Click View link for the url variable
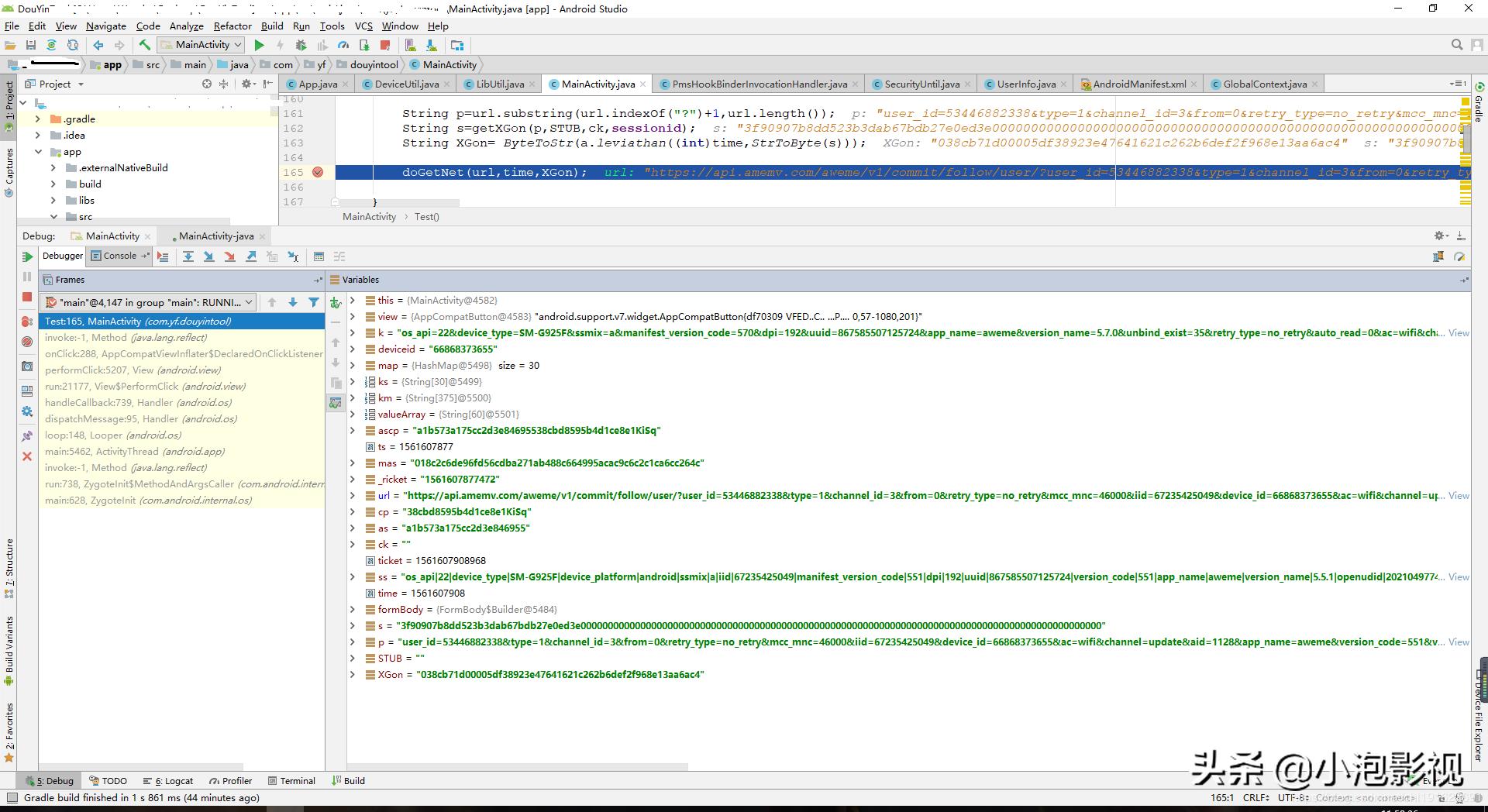Viewport: 1488px width, 812px height. (1459, 496)
